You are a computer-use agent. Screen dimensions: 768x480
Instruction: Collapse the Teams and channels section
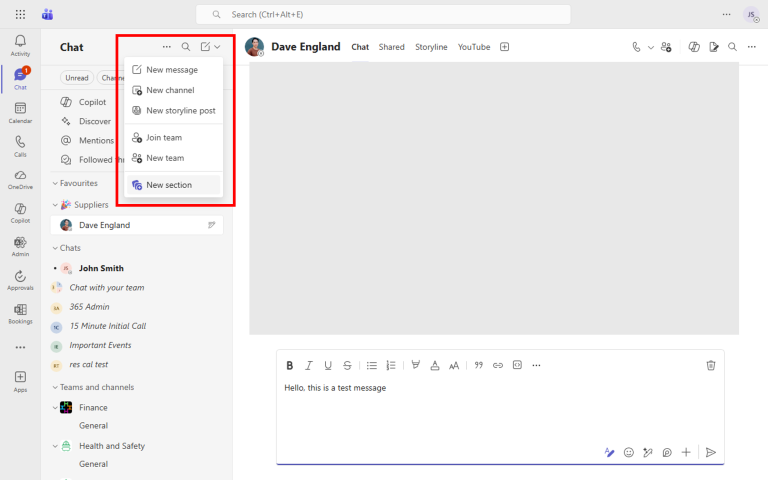click(56, 387)
